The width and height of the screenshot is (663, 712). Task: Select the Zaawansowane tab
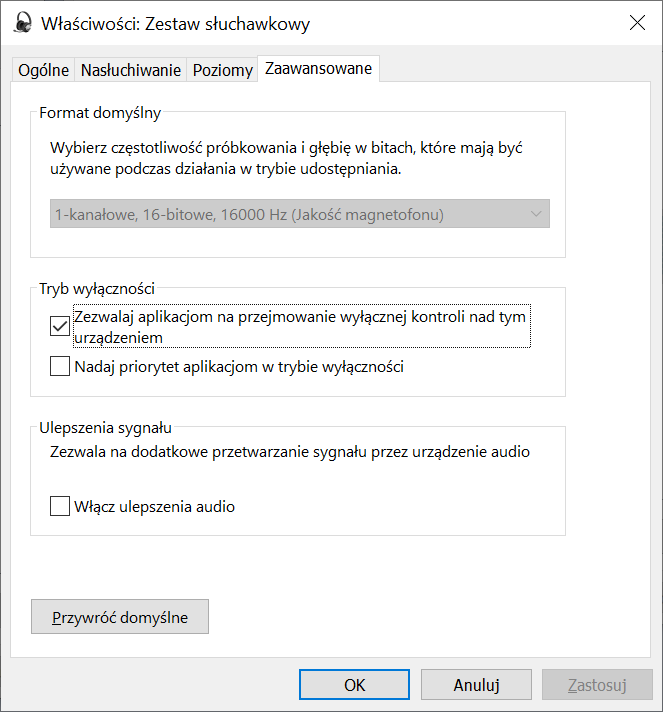tap(318, 69)
